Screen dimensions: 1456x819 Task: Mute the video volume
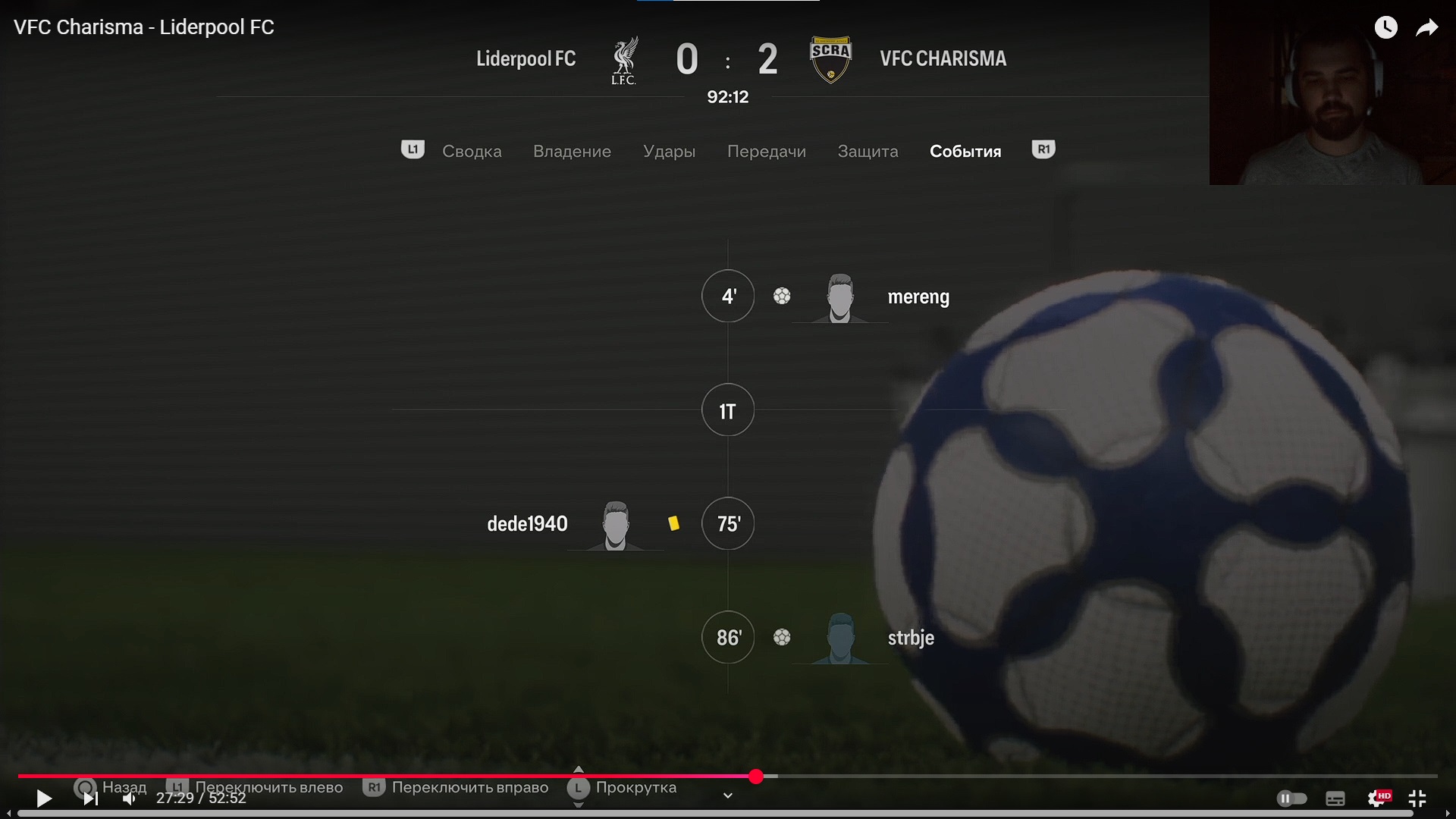pos(130,798)
